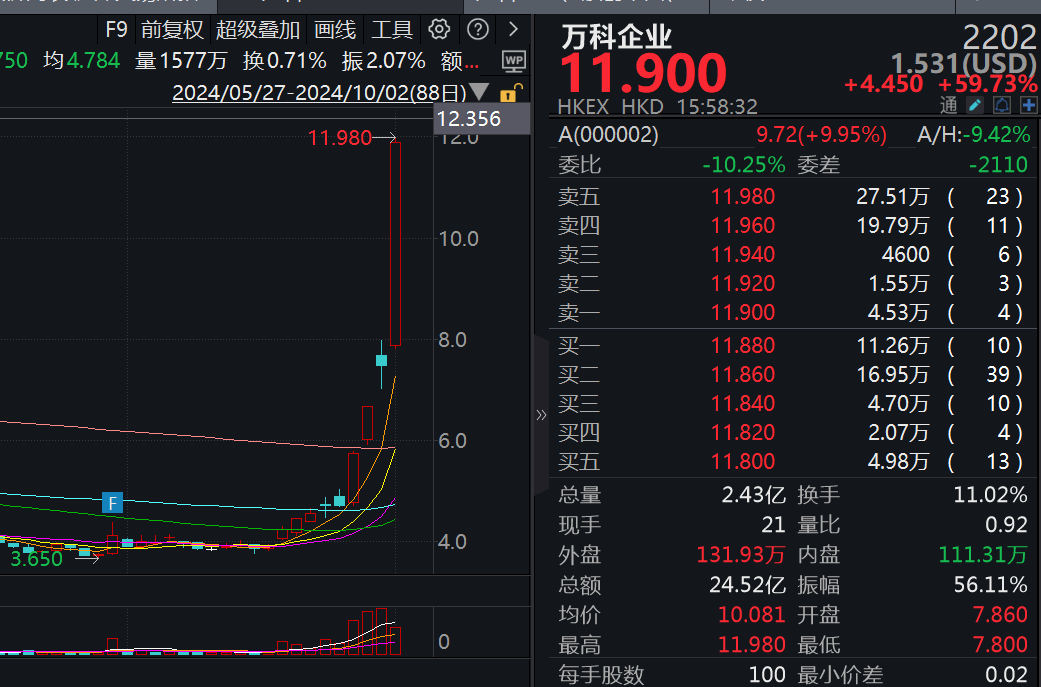Click the F9 toolbar button
The image size is (1041, 687).
click(x=116, y=30)
